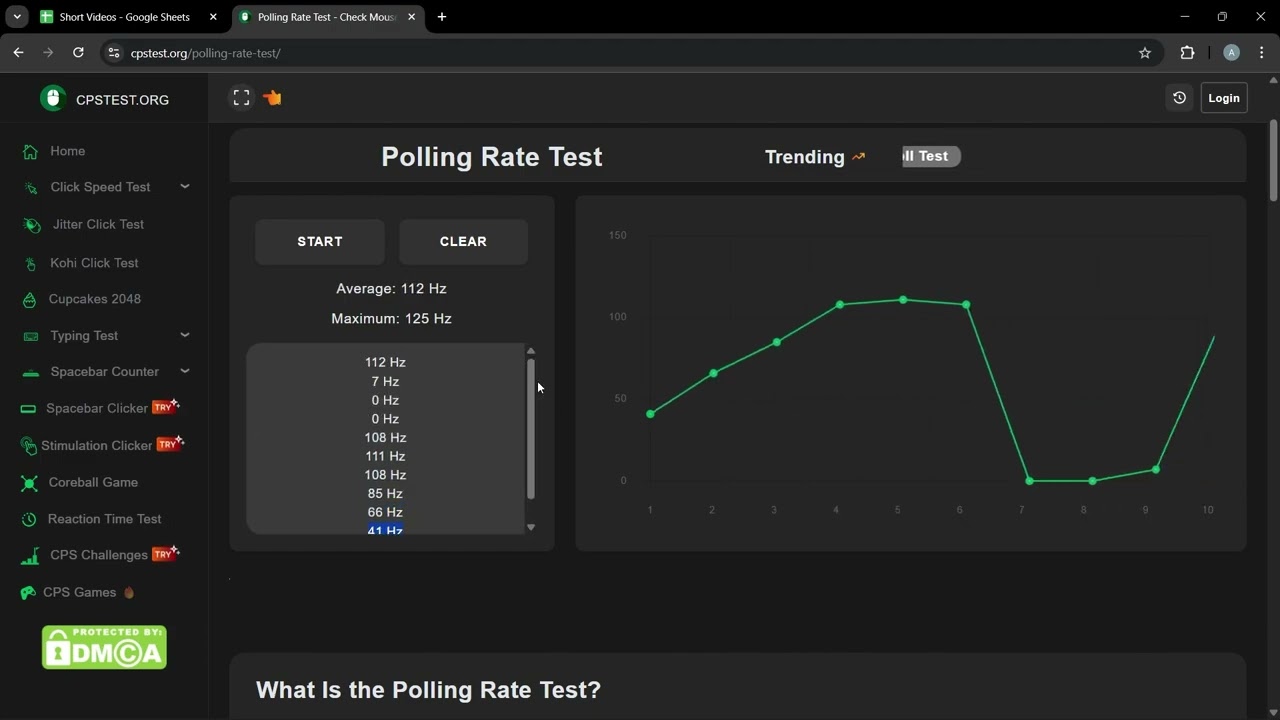
Task: Click the 7 Hz list entry
Action: (x=385, y=381)
